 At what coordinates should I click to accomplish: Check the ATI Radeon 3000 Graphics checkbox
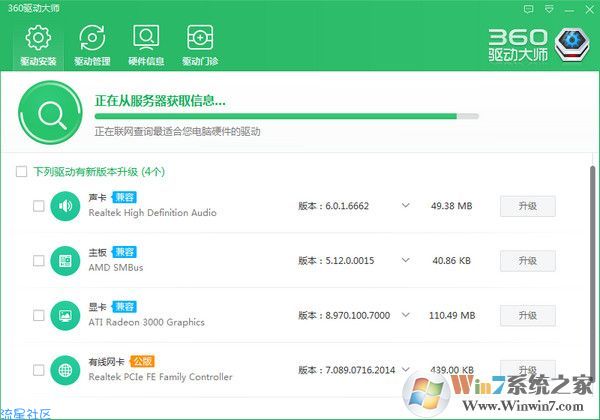pyautogui.click(x=39, y=316)
